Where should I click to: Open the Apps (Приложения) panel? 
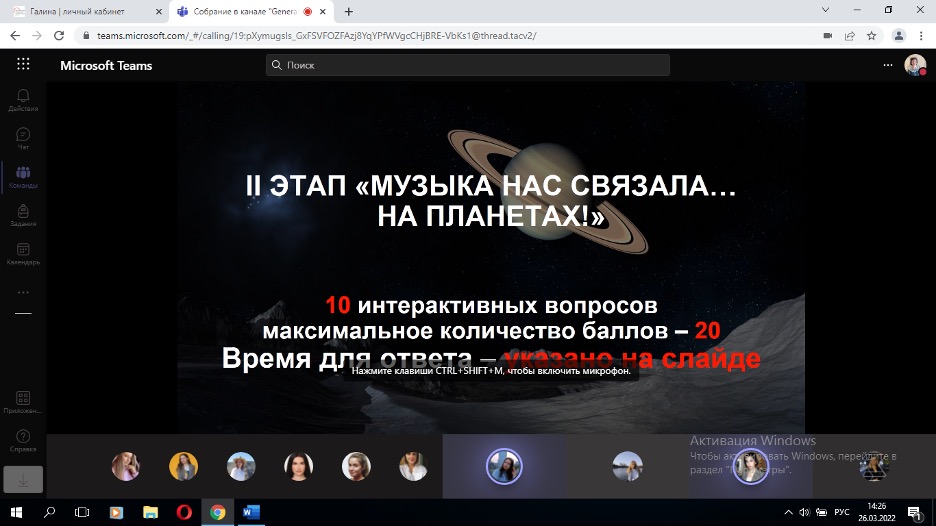coord(23,402)
